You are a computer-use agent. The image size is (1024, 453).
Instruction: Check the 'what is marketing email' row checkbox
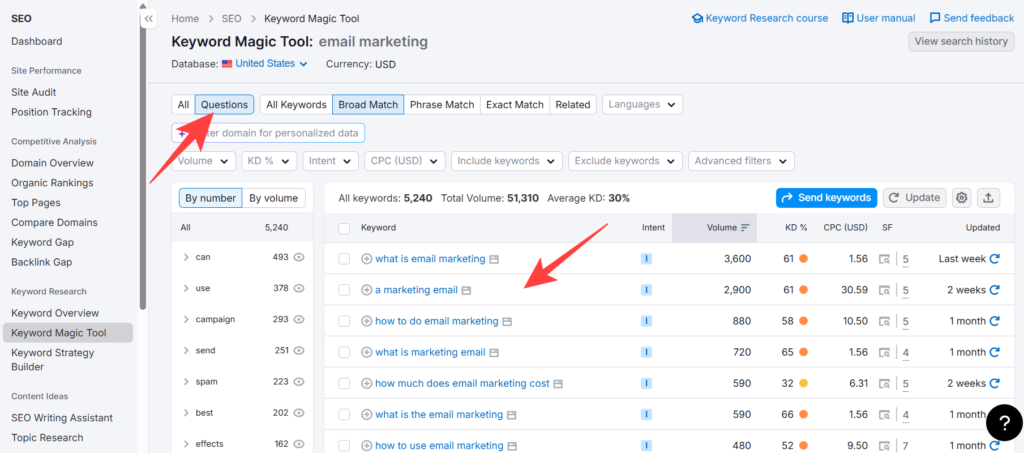coord(344,352)
